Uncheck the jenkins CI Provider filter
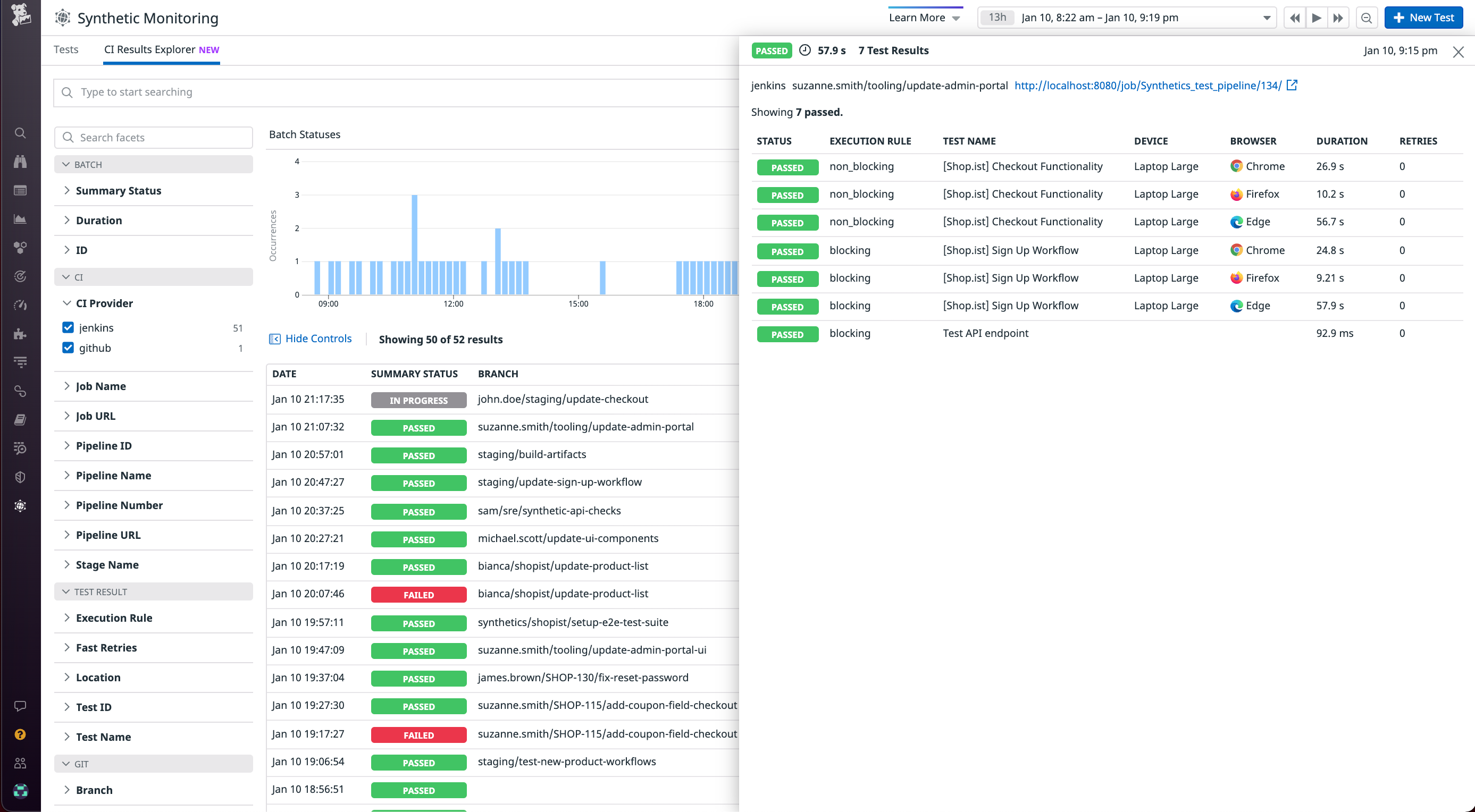Viewport: 1475px width, 812px height. point(68,327)
